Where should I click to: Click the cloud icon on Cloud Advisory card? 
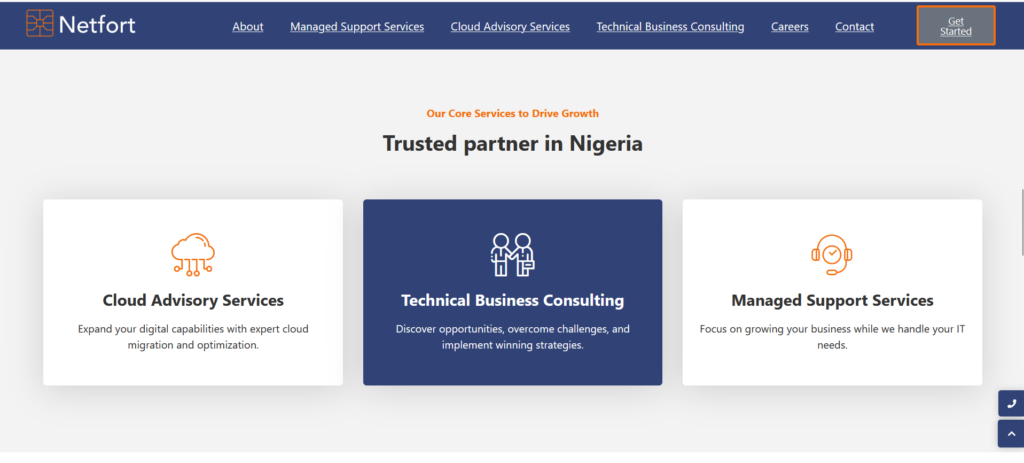click(x=193, y=254)
